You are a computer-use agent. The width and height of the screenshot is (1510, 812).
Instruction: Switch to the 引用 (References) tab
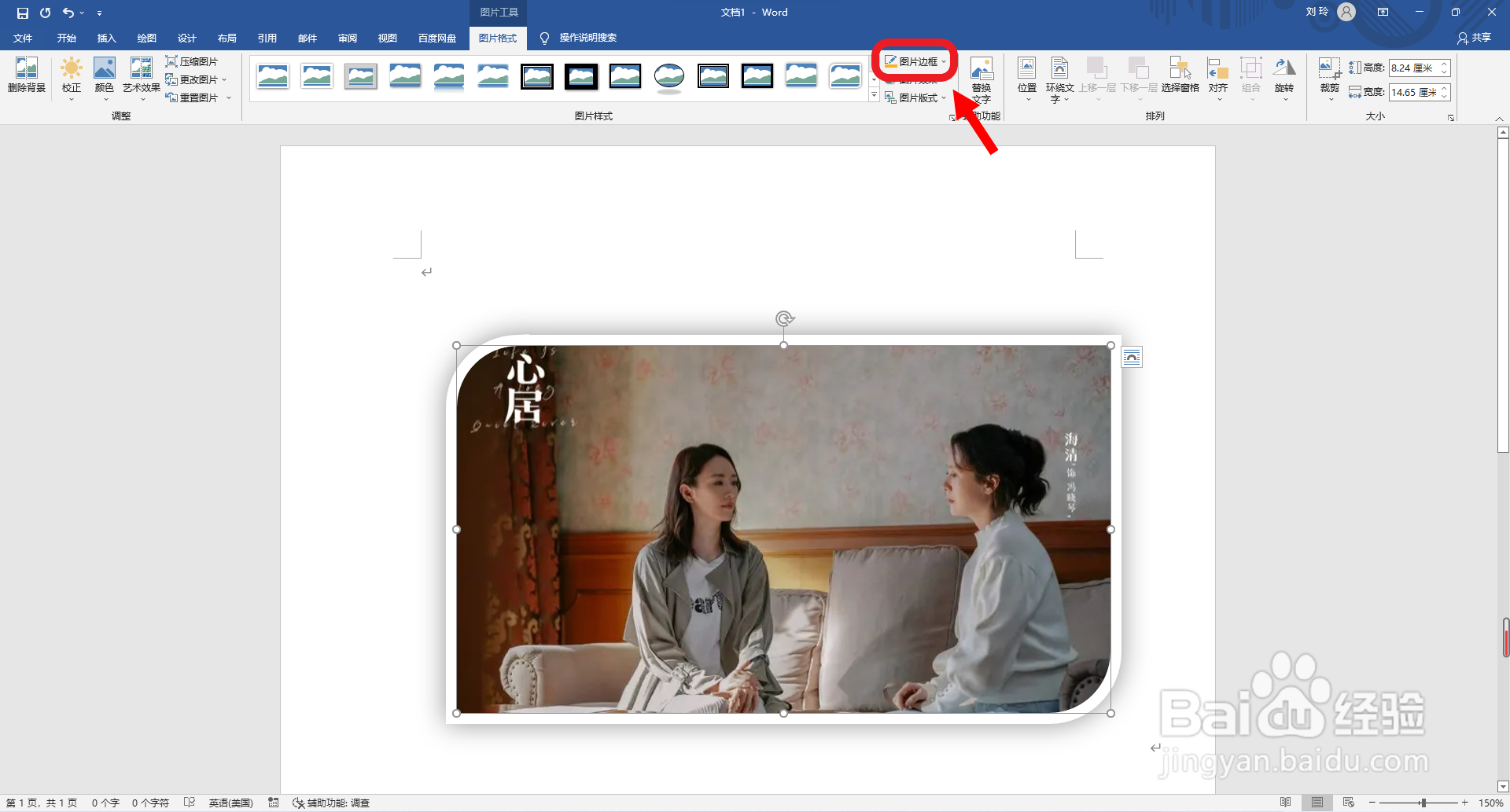coord(267,38)
